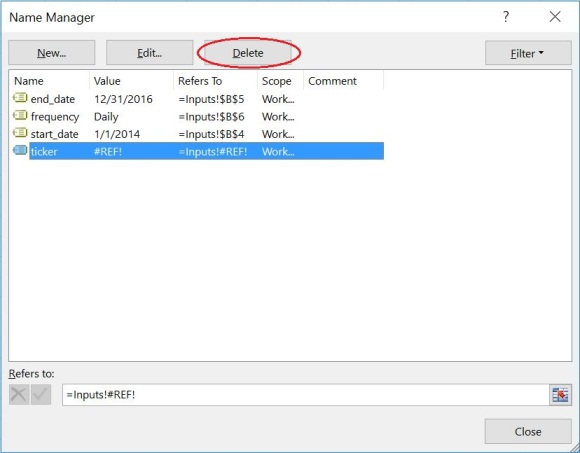580x453 pixels.
Task: Click the Refers to formula input field
Action: pos(306,395)
